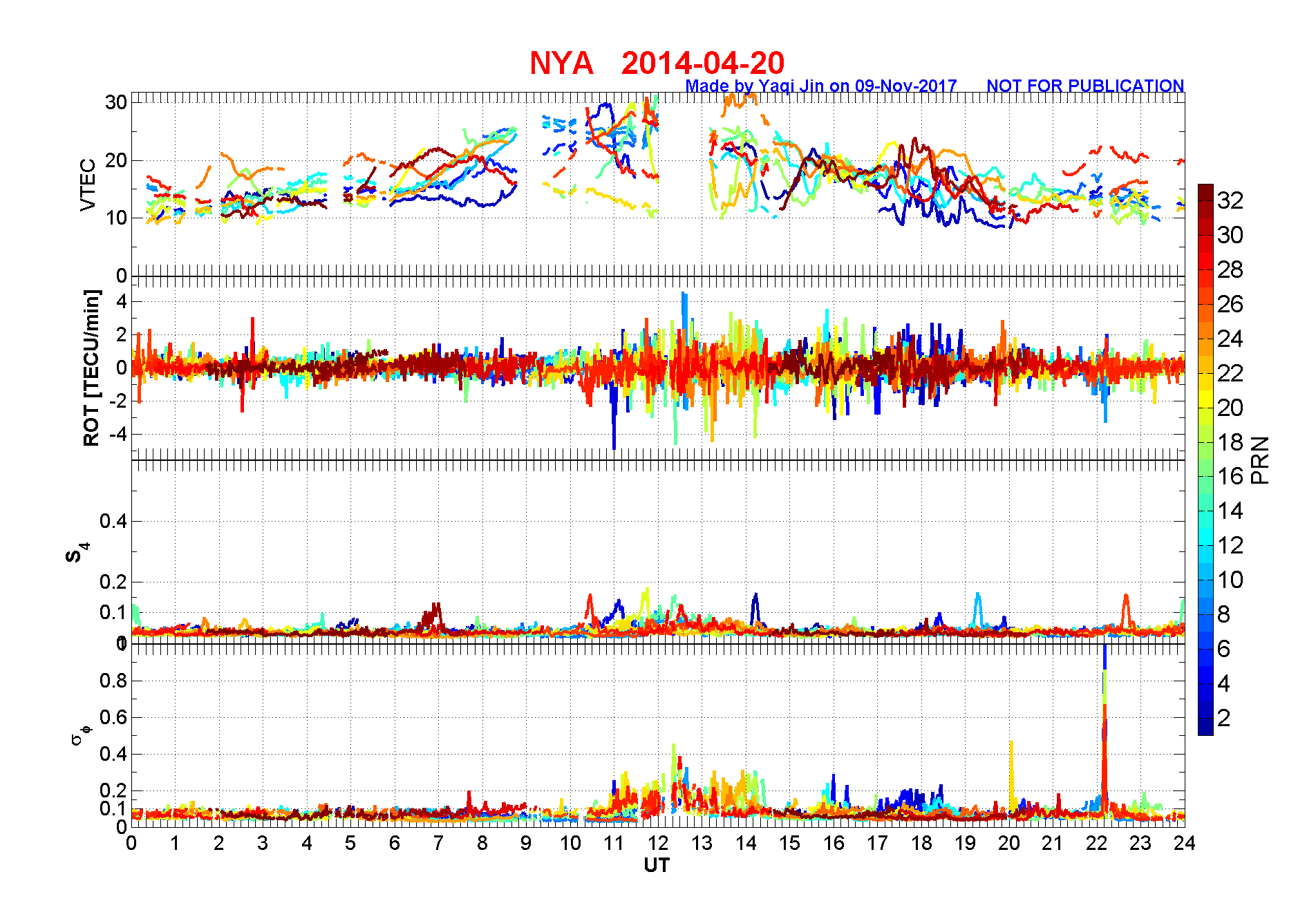Image resolution: width=1316 pixels, height=919 pixels.
Task: Click the PRN colorbar tick label "24"
Action: coord(1230,339)
